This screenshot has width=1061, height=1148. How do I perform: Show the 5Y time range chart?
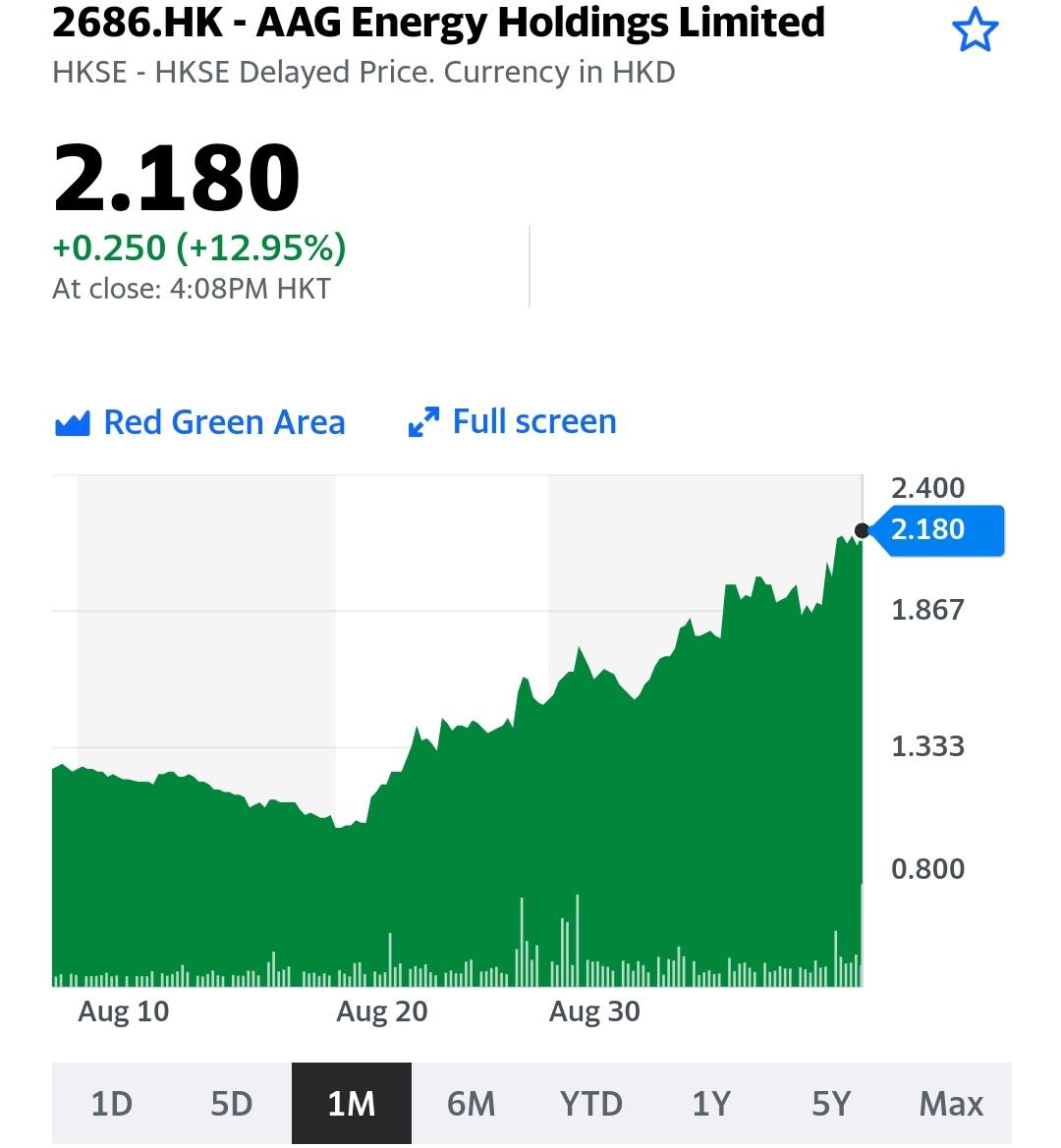(831, 1104)
